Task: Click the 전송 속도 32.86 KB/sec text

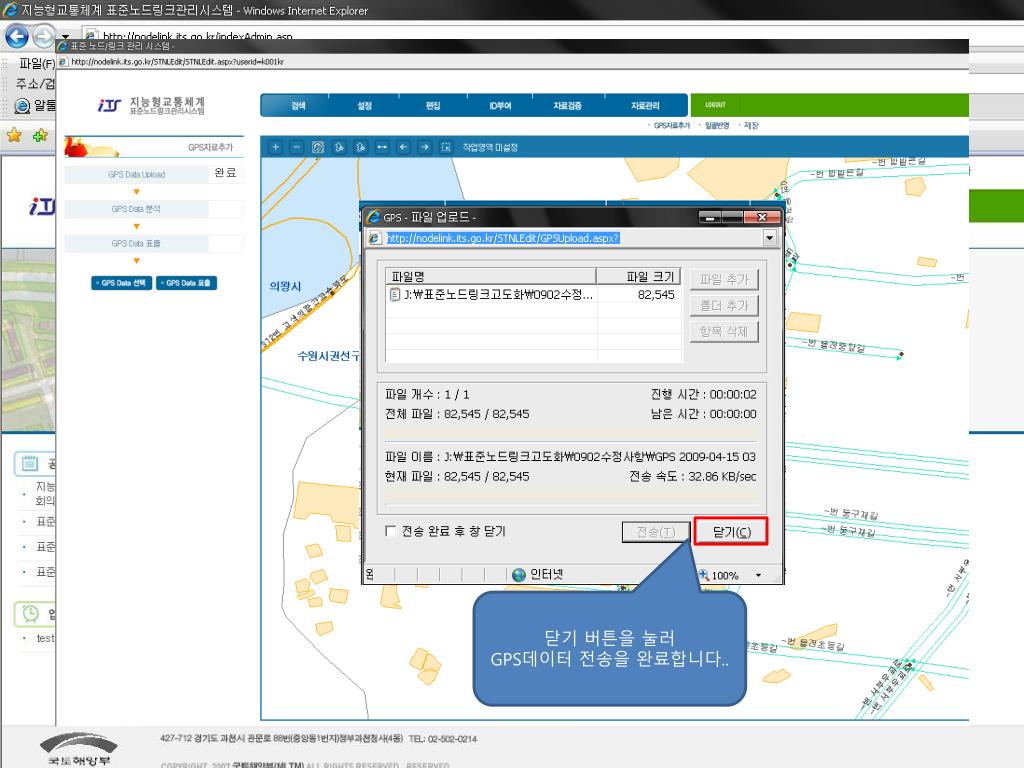Action: (x=692, y=476)
